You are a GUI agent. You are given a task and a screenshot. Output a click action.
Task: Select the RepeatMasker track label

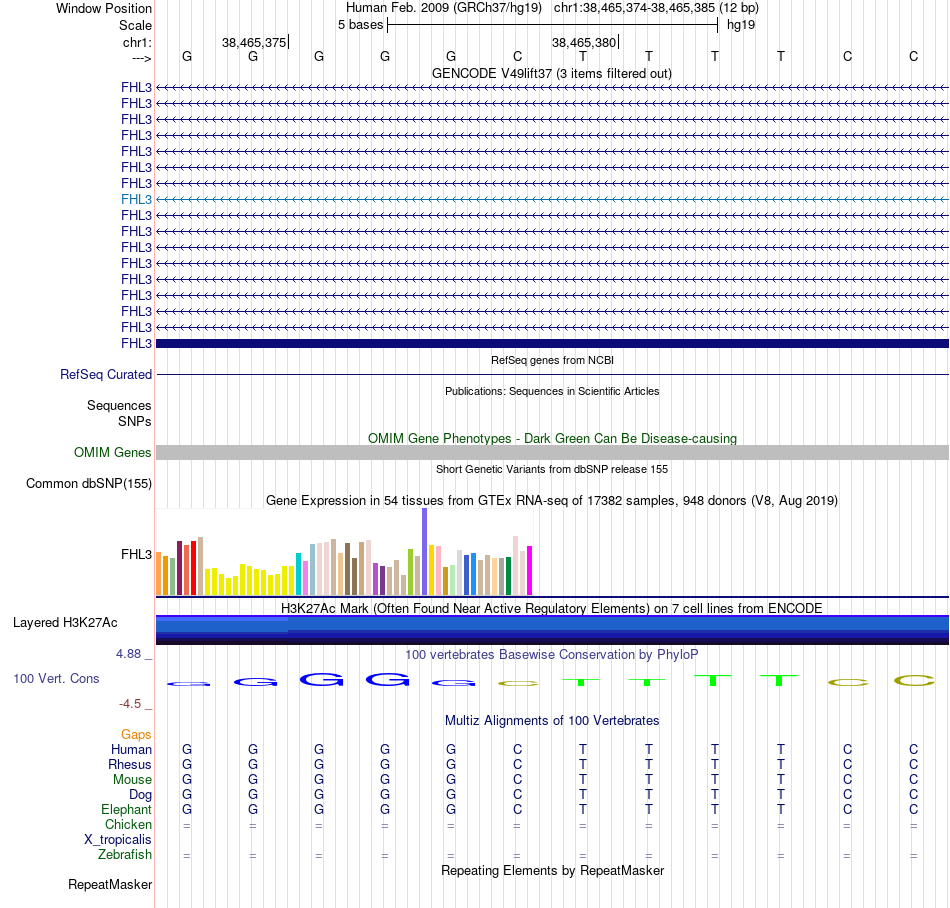click(110, 885)
